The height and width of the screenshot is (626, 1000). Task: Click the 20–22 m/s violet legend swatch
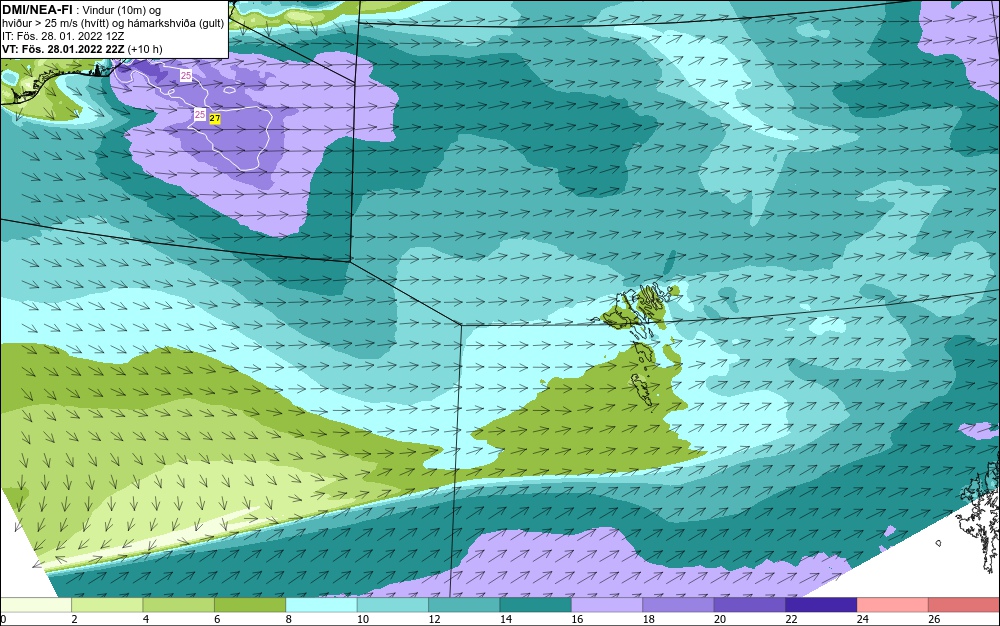[750, 605]
